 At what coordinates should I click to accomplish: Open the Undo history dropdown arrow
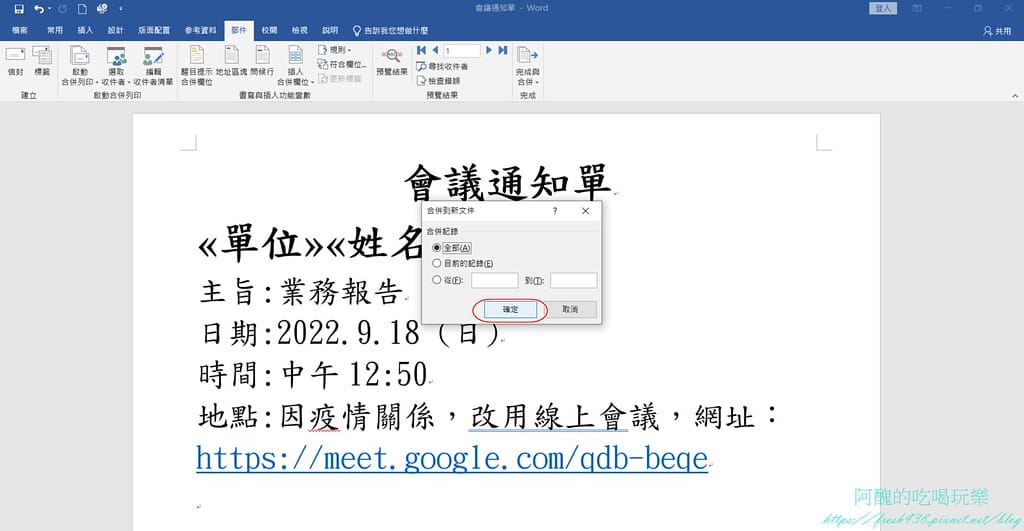[x=50, y=8]
